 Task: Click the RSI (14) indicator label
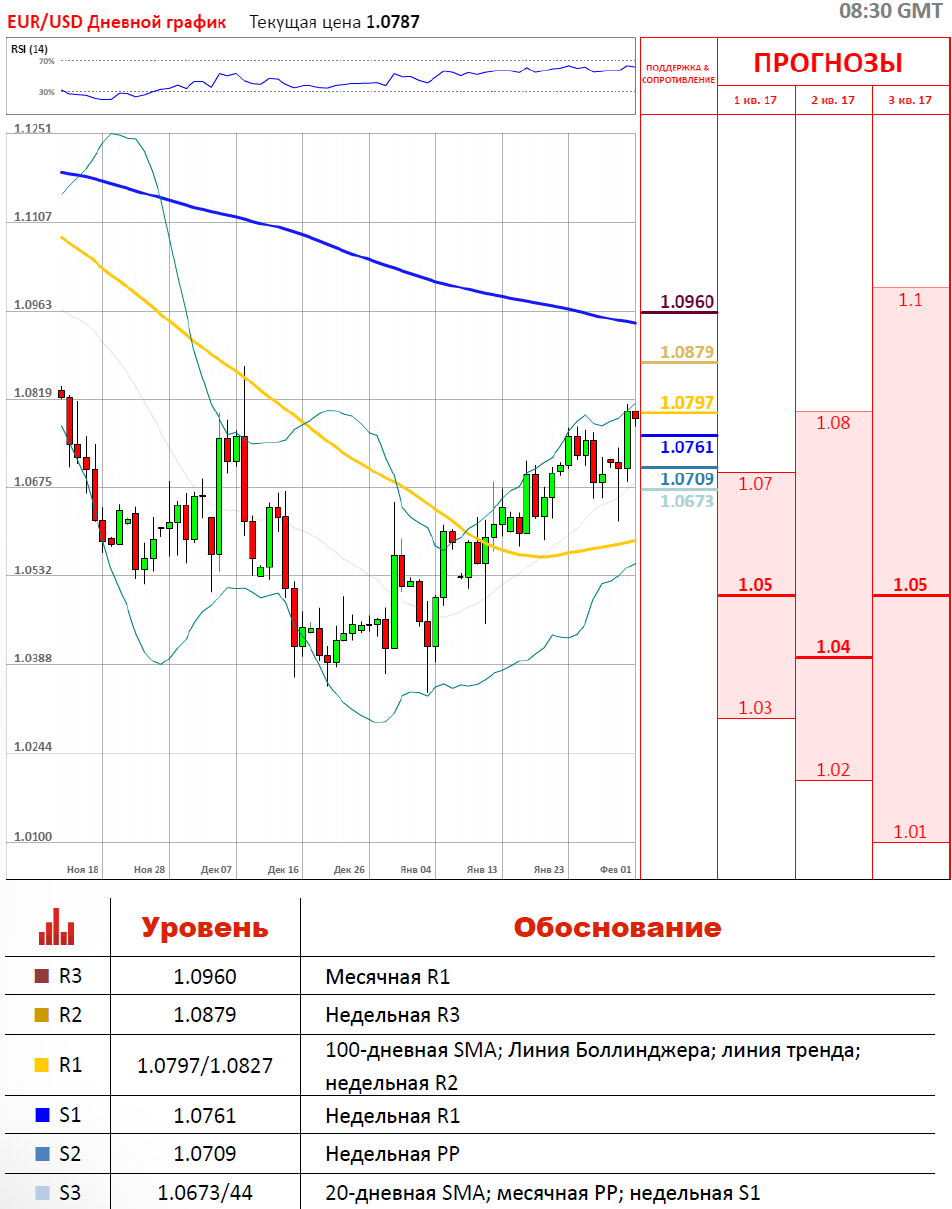(x=29, y=49)
